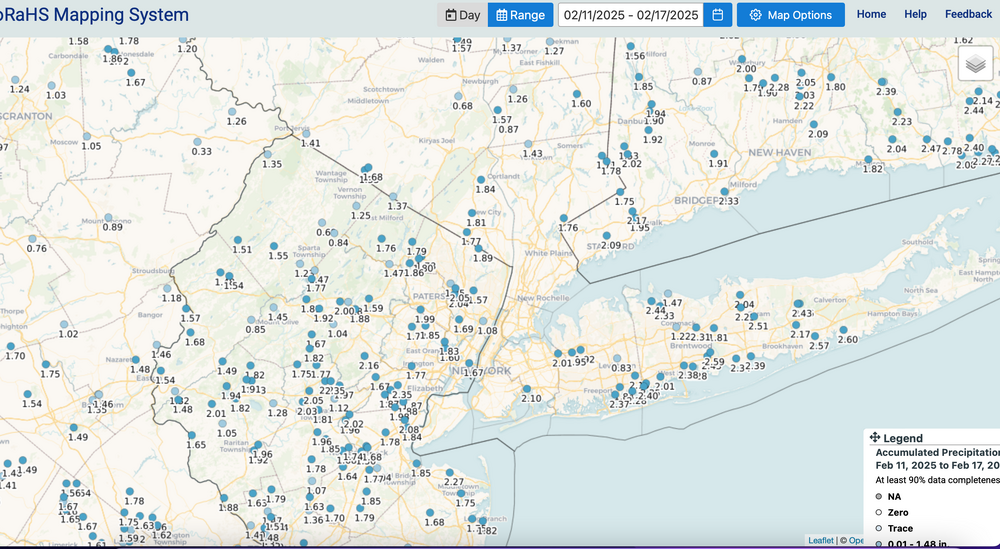Image resolution: width=1000 pixels, height=549 pixels.
Task: Select the 1.64 station marker
Action: [342, 467]
